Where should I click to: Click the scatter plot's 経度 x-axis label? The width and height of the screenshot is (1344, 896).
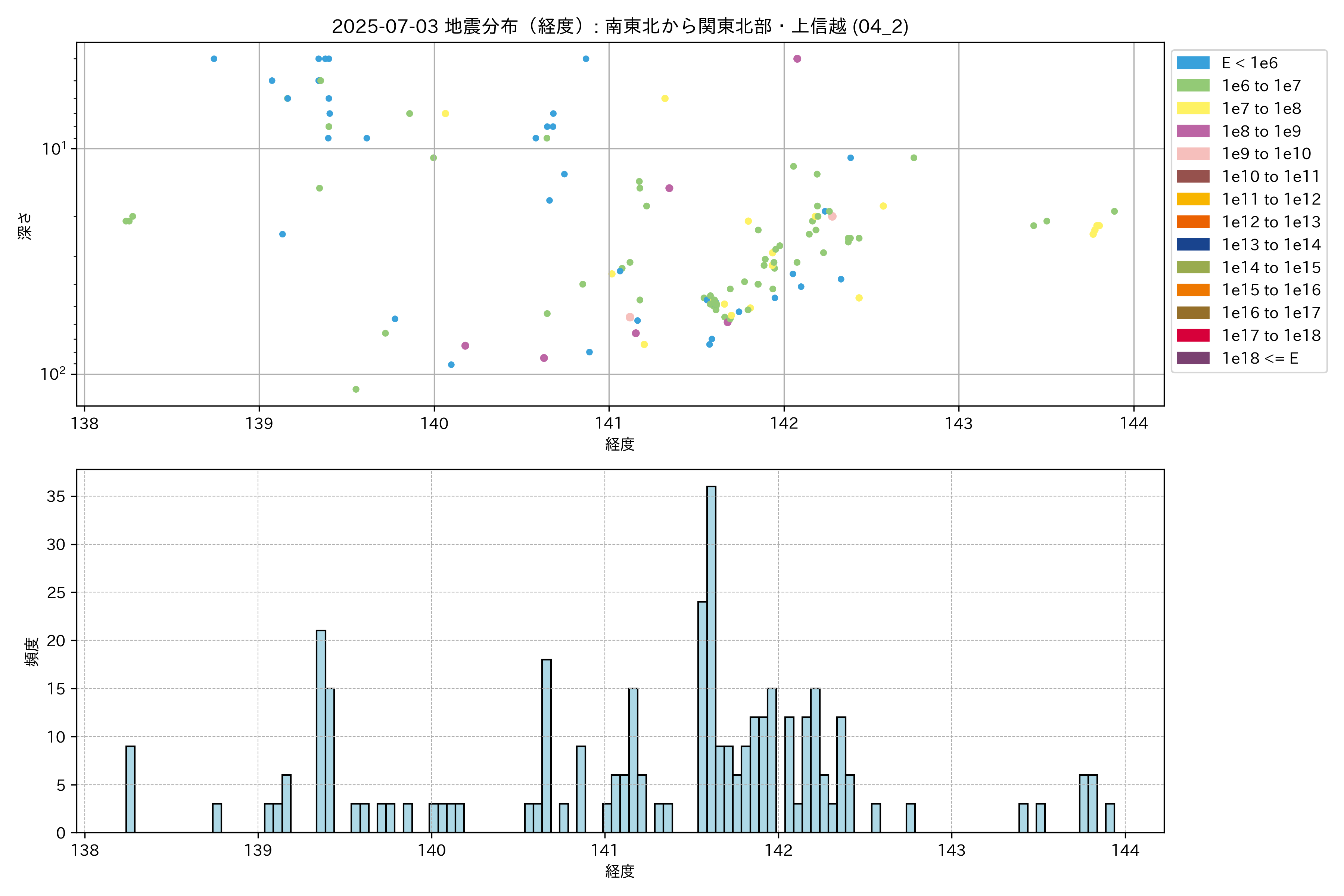(x=620, y=444)
